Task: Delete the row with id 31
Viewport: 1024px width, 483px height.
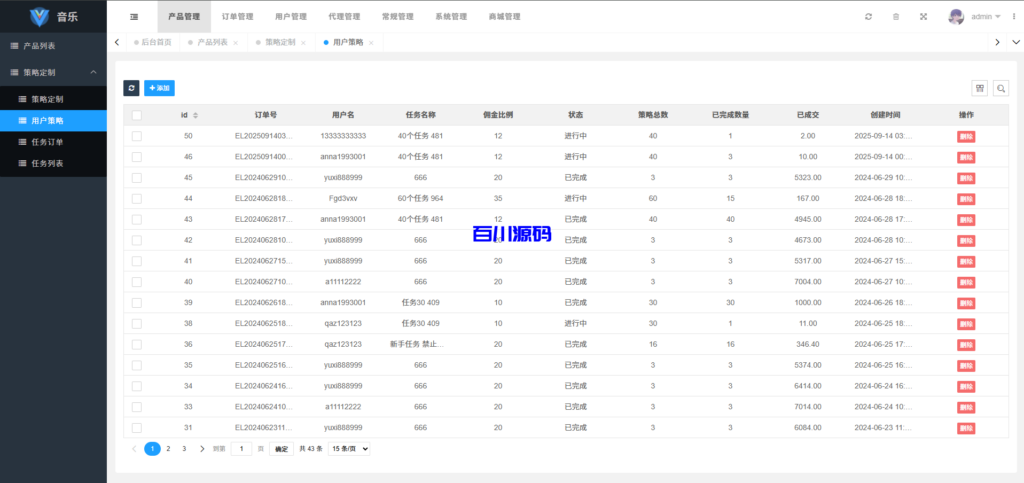Action: (966, 428)
